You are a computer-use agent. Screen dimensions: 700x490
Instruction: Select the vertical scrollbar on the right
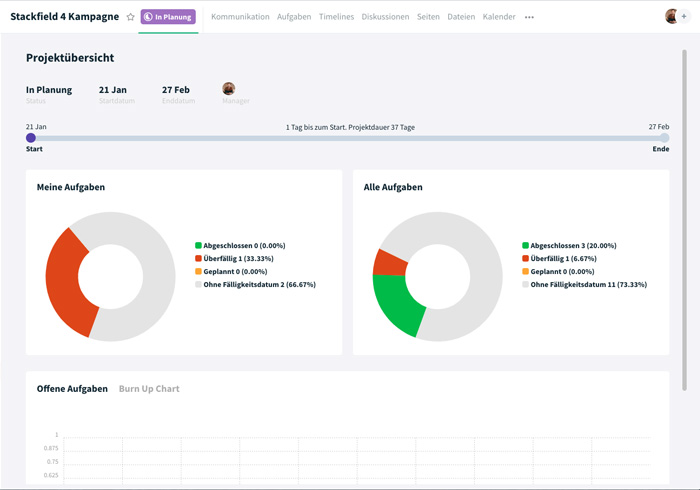(x=684, y=220)
